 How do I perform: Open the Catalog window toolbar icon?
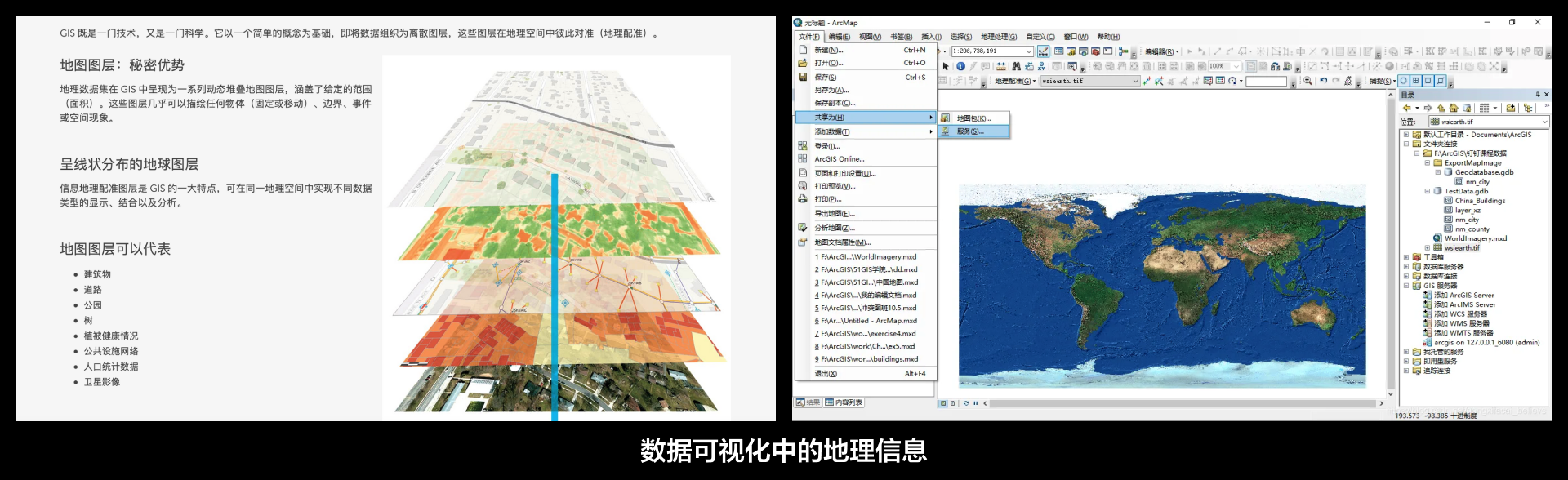[x=1071, y=51]
